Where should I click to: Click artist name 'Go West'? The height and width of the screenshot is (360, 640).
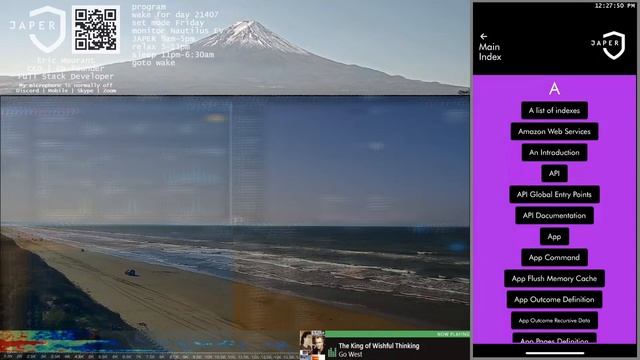coord(350,354)
